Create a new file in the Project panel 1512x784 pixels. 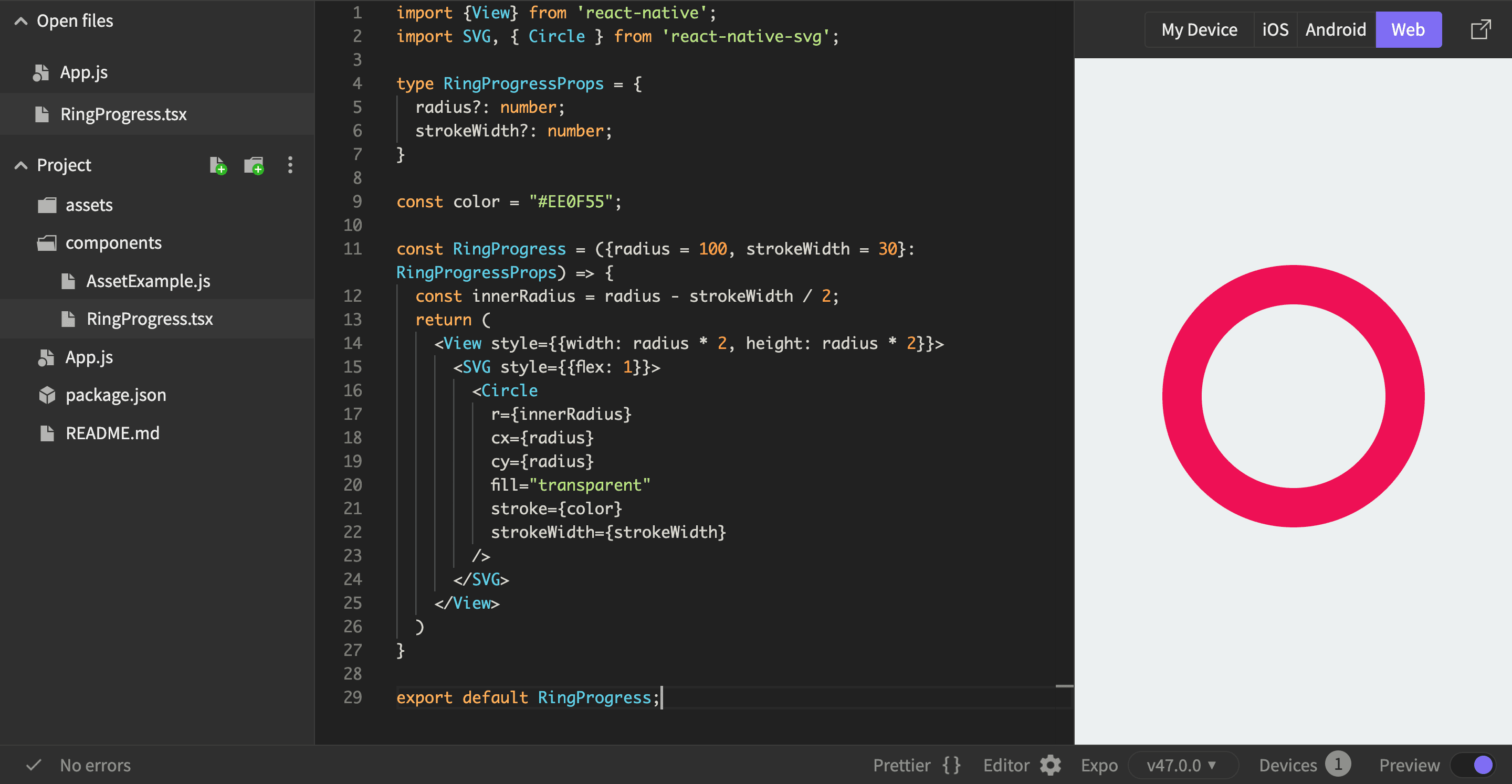[x=217, y=165]
